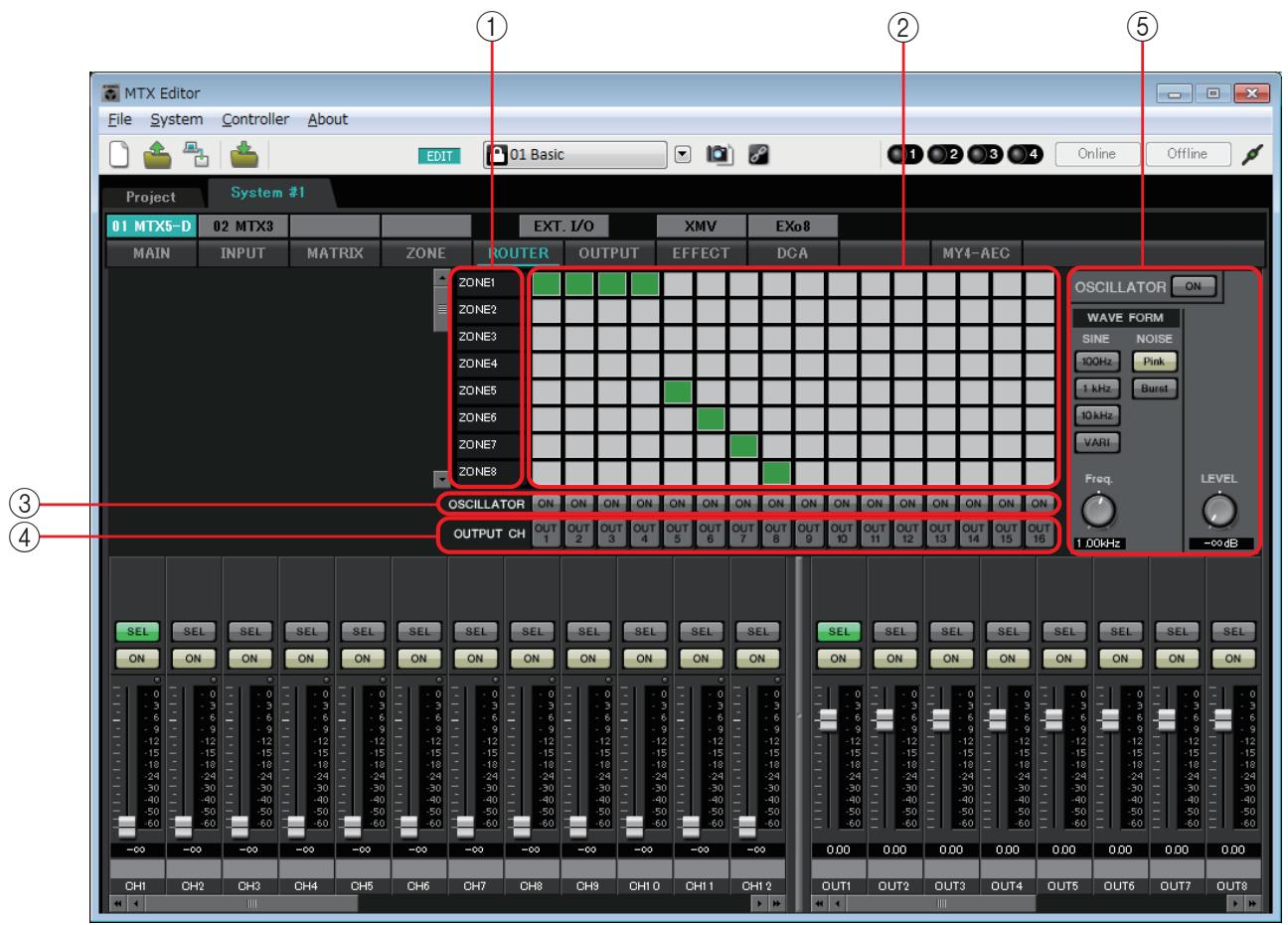Viewport: 1288px width, 925px height.
Task: Toggle ZONE5 to OUT5 green router cell
Action: point(678,391)
